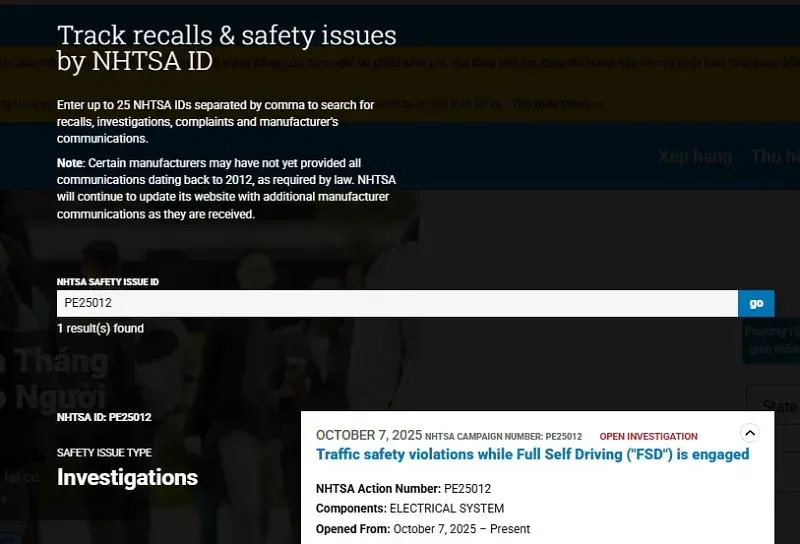This screenshot has width=800, height=544.
Task: Click the 1 result(s) found text
Action: click(x=100, y=328)
